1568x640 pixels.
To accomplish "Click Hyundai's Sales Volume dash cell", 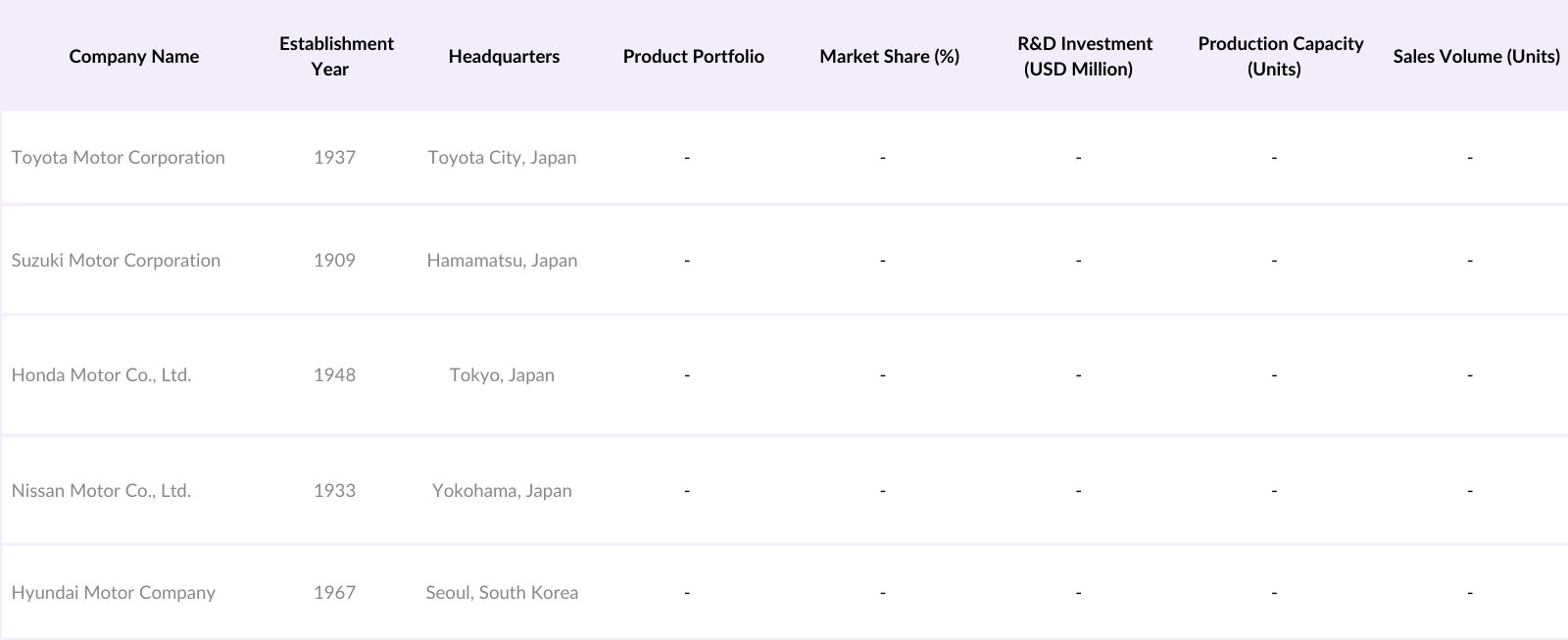I will (1470, 592).
